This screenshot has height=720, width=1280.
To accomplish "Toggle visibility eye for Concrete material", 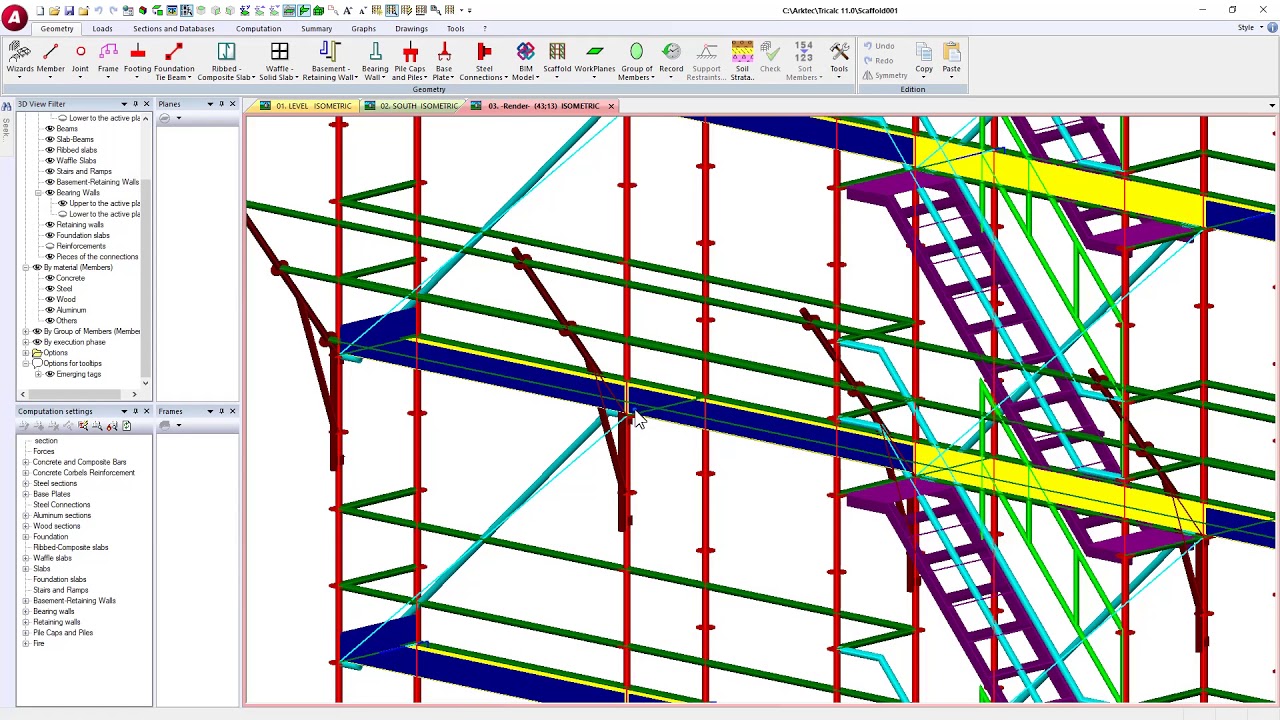I will tap(50, 278).
